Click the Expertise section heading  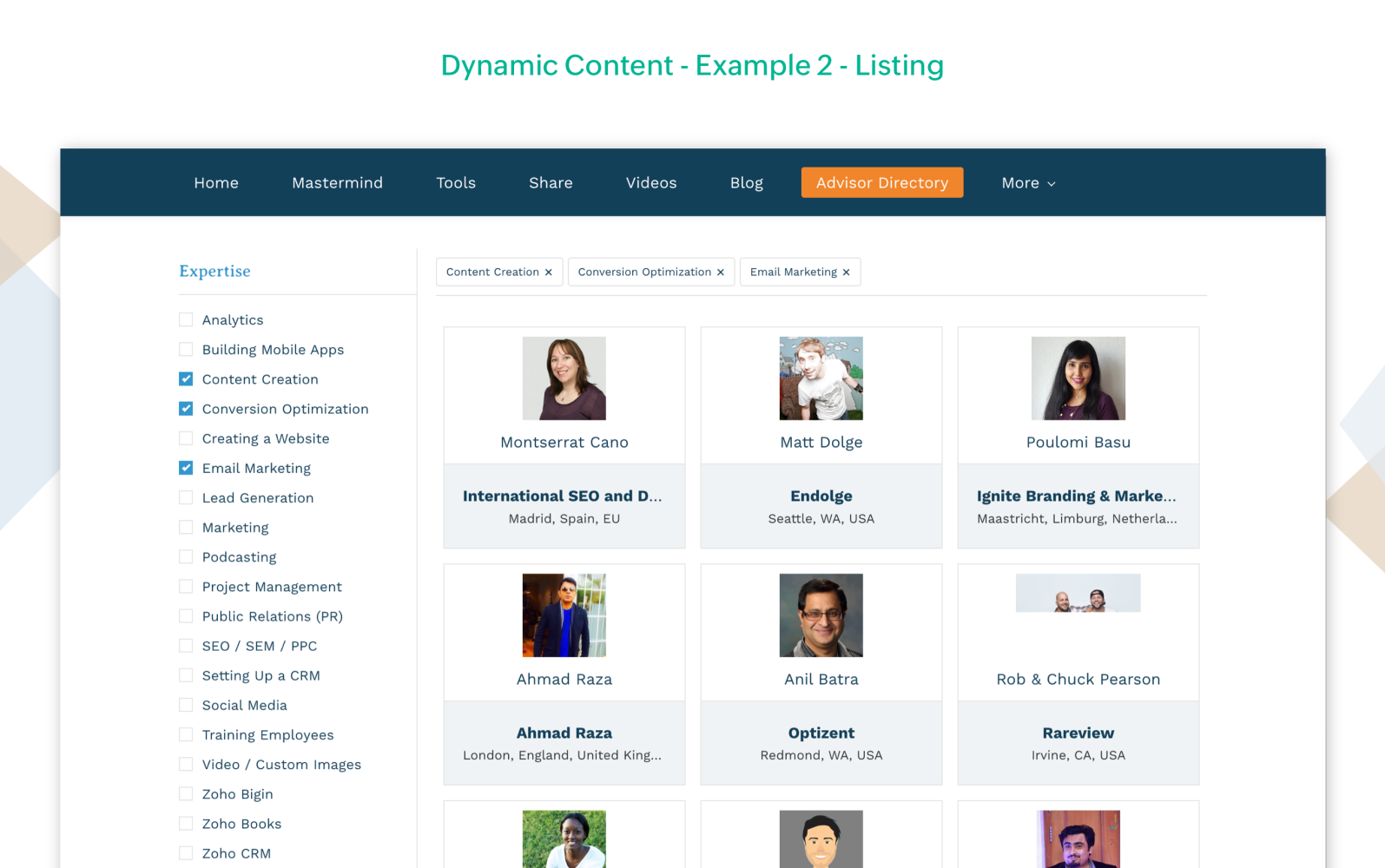214,271
